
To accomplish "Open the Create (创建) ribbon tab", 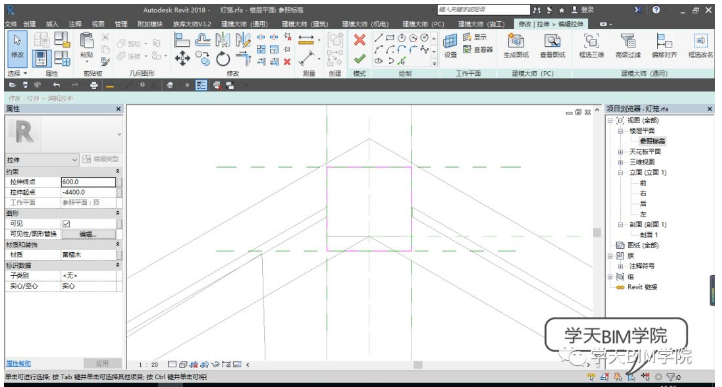I will [29, 24].
